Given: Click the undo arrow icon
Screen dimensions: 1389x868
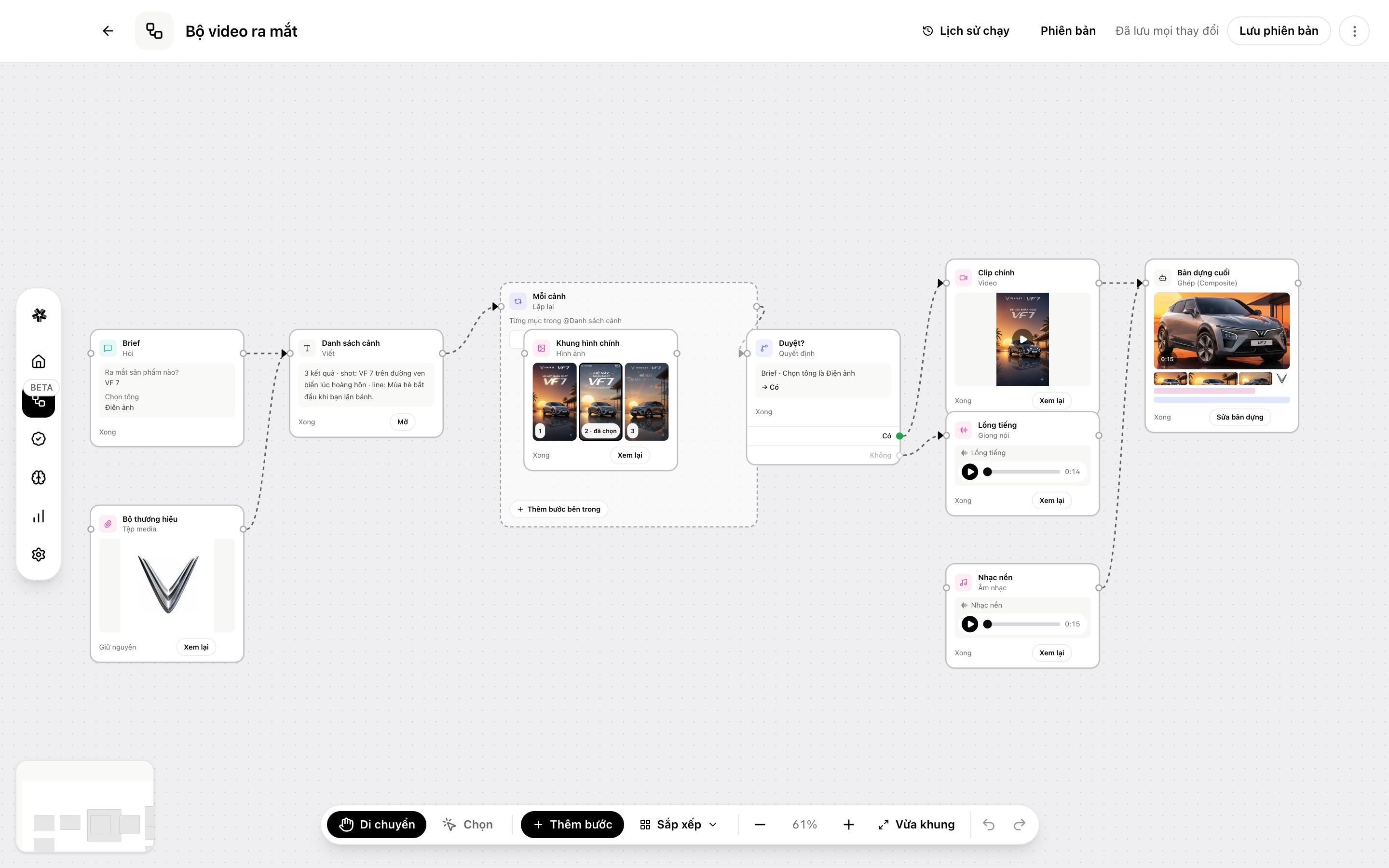Looking at the screenshot, I should [x=988, y=825].
